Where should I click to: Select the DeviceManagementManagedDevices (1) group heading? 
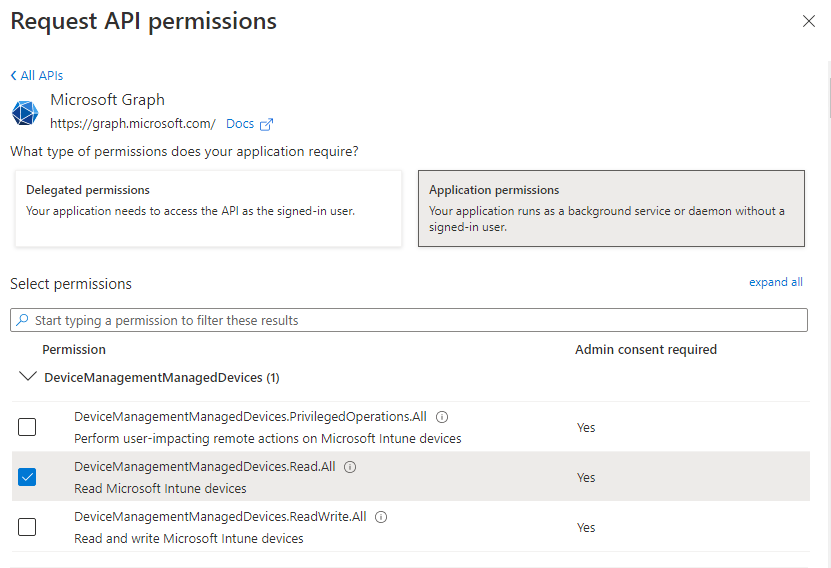[x=162, y=377]
